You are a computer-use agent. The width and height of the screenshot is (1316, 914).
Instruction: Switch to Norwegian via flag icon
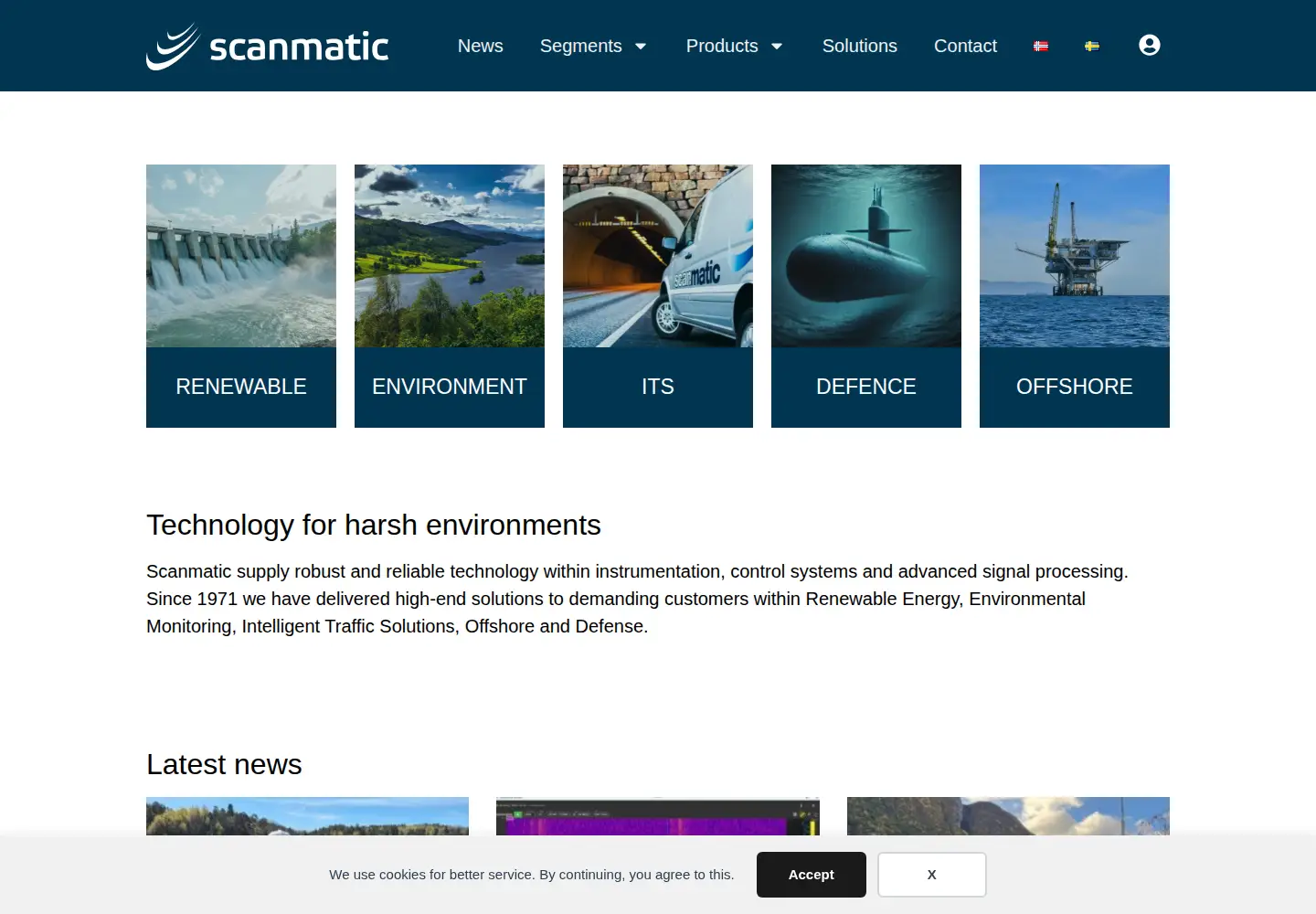1041,46
